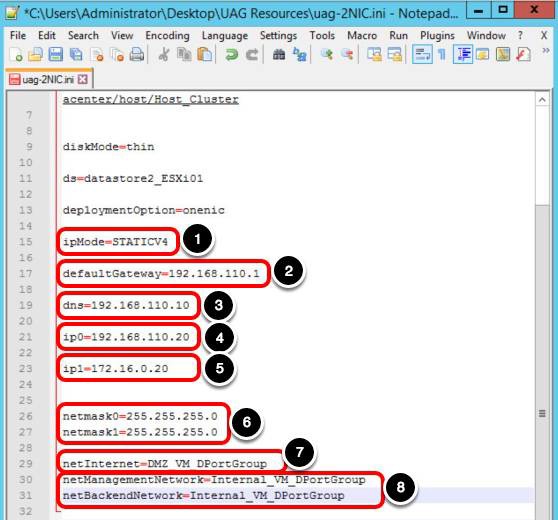Click line number 29 in margin

(x=25, y=464)
